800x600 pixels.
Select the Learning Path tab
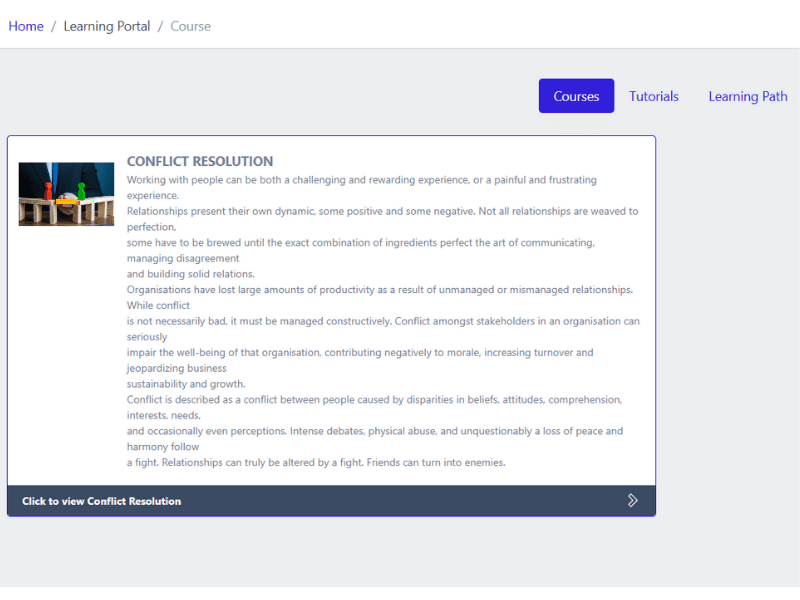pos(747,96)
